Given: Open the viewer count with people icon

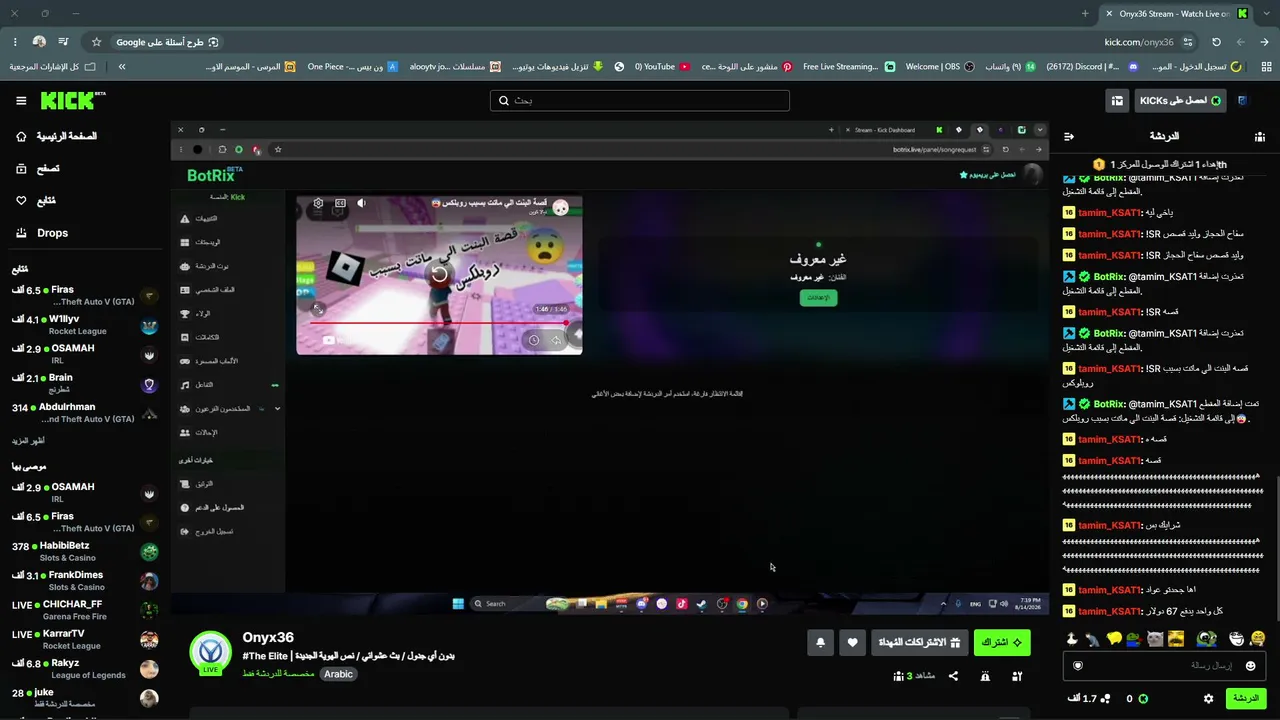Looking at the screenshot, I should click(914, 676).
